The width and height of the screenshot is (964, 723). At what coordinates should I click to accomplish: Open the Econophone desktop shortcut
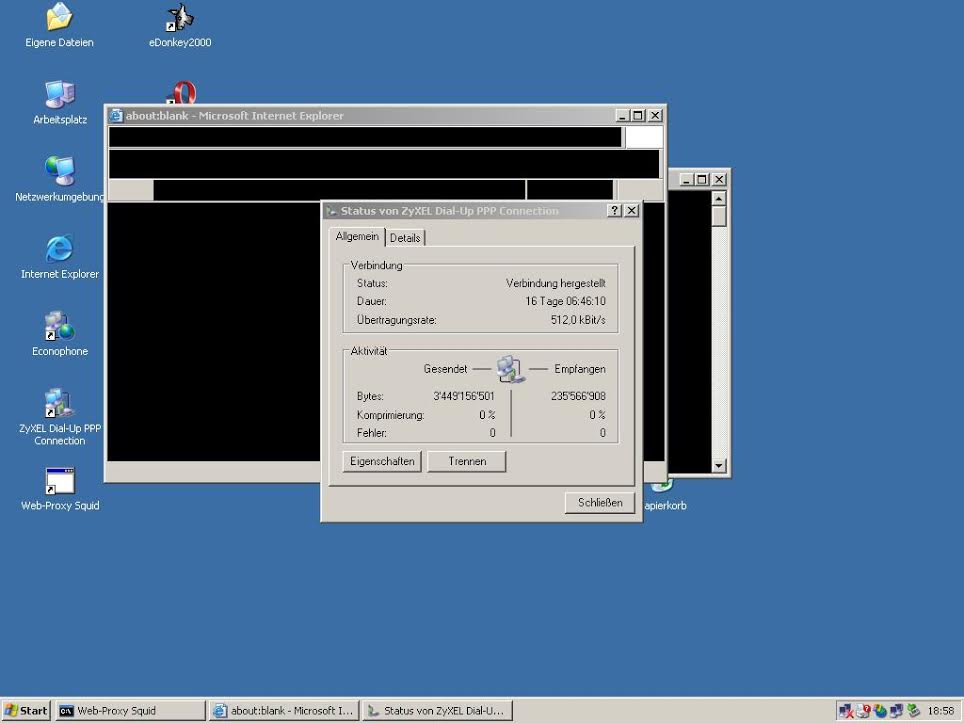click(x=60, y=326)
